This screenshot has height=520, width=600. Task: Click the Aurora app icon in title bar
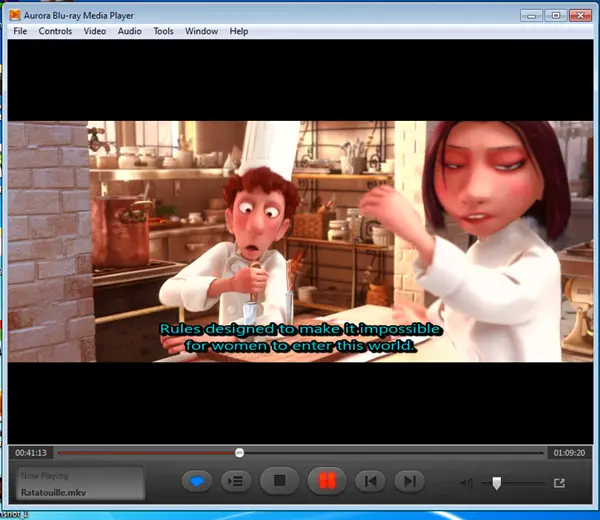(17, 14)
